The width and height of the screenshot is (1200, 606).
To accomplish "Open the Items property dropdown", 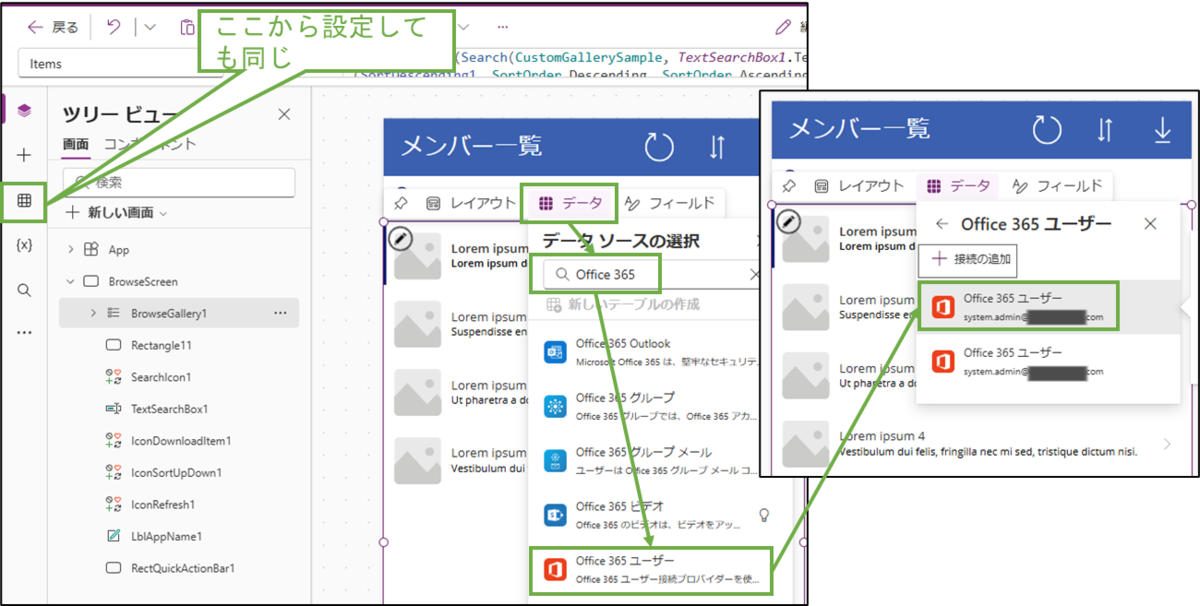I will point(120,64).
